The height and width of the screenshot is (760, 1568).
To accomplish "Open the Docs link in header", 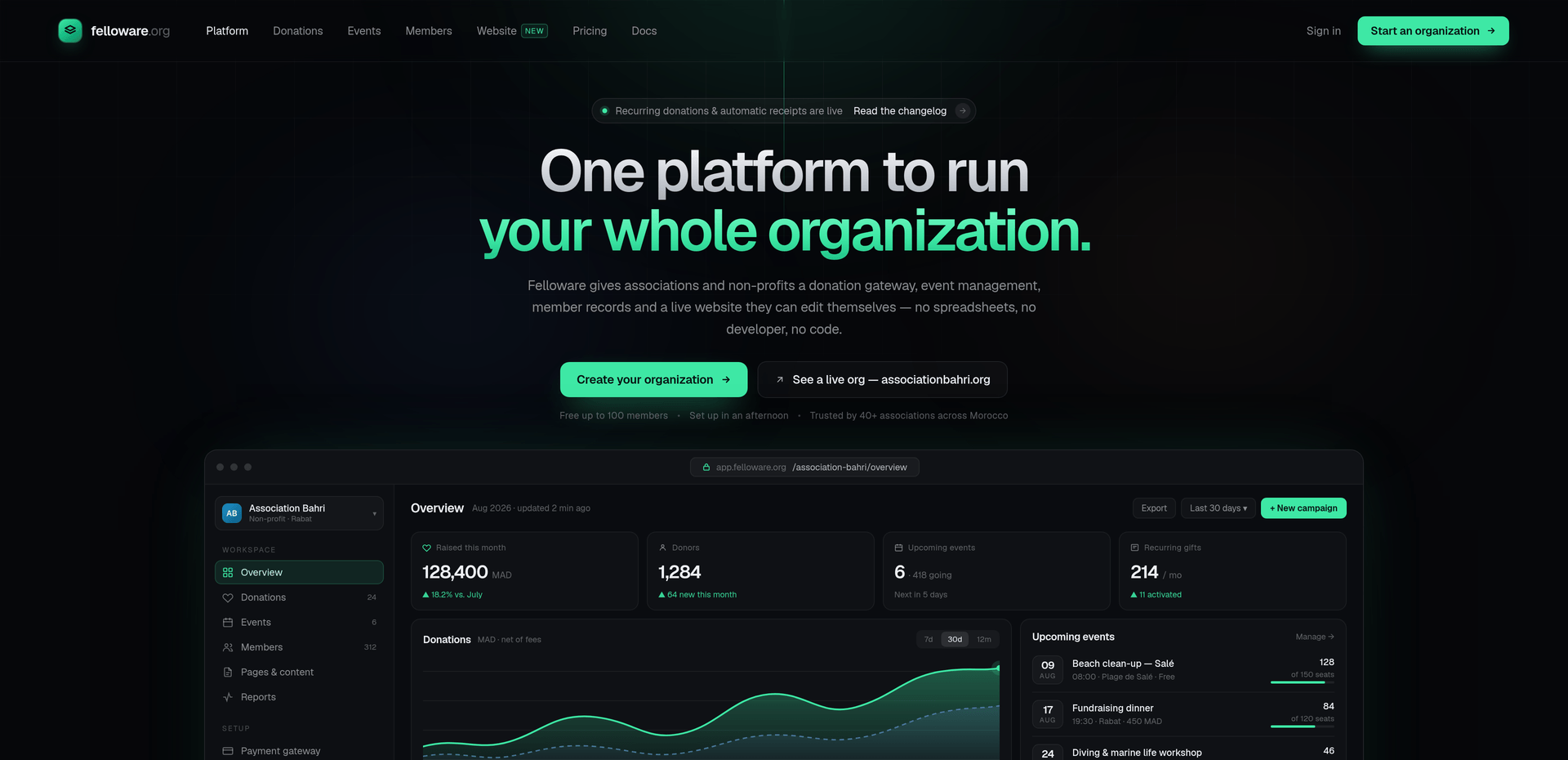I will click(644, 31).
